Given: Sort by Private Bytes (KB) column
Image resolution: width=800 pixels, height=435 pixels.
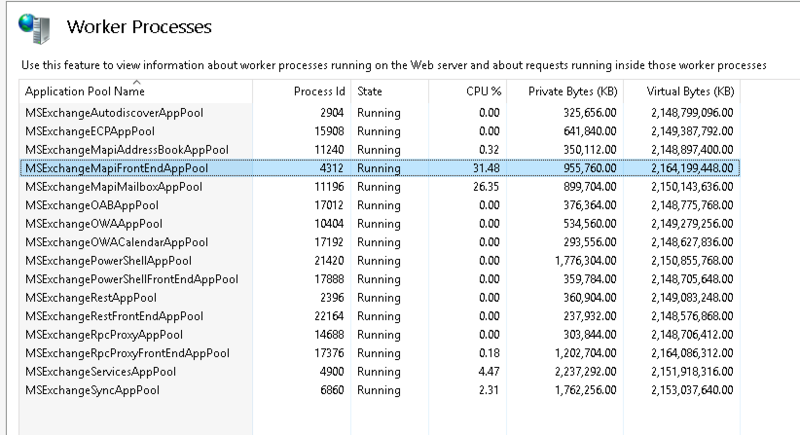Looking at the screenshot, I should (570, 92).
